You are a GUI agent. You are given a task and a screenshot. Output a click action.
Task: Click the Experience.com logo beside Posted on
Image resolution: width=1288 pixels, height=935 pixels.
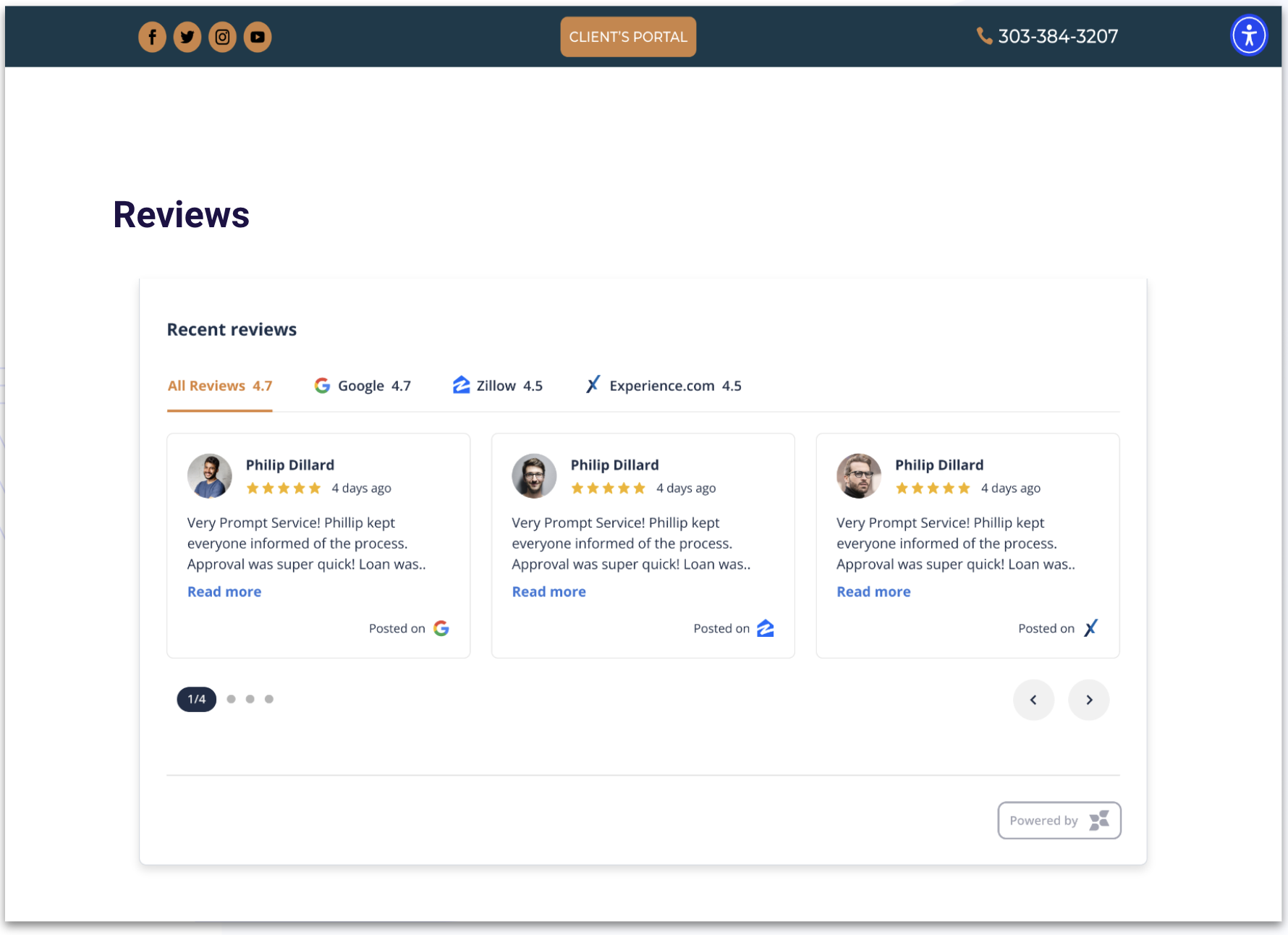1090,628
